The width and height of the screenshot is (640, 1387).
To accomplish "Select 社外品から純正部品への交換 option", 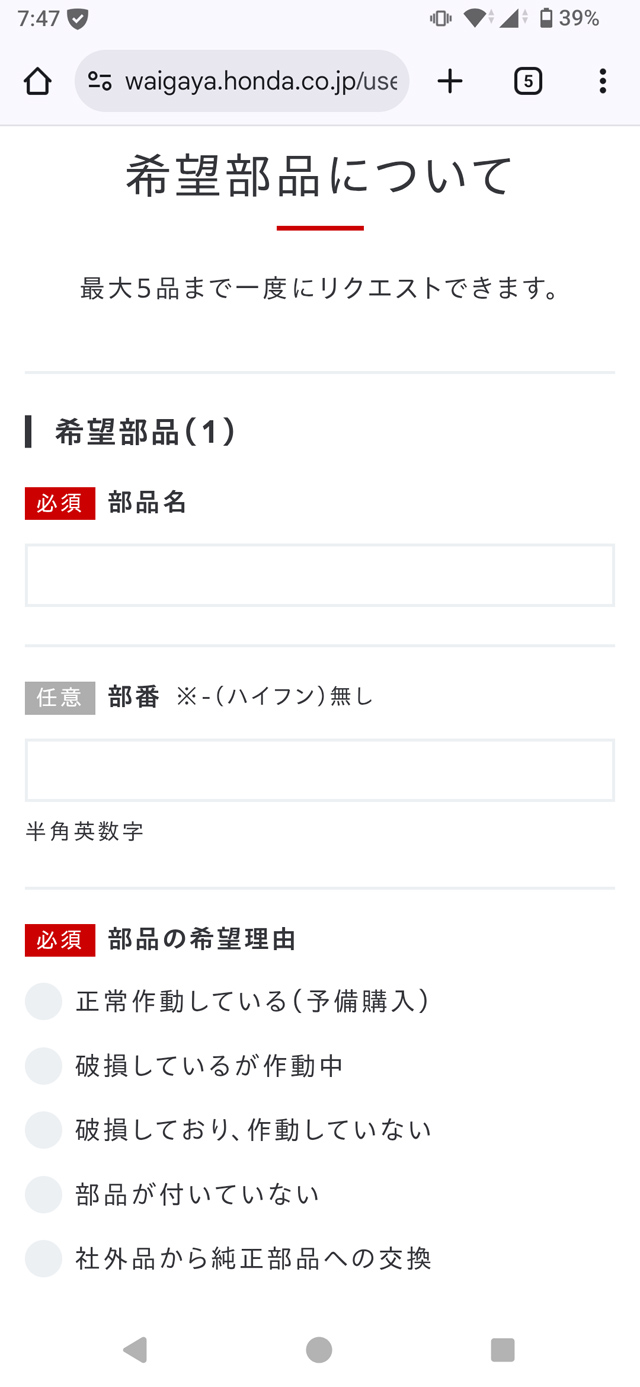I will tap(43, 1258).
